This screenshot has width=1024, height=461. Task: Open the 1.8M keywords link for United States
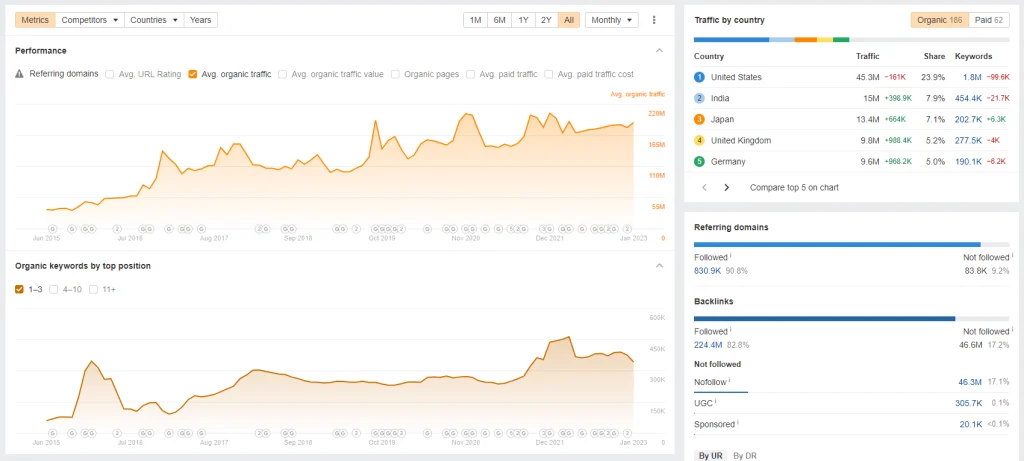point(972,77)
